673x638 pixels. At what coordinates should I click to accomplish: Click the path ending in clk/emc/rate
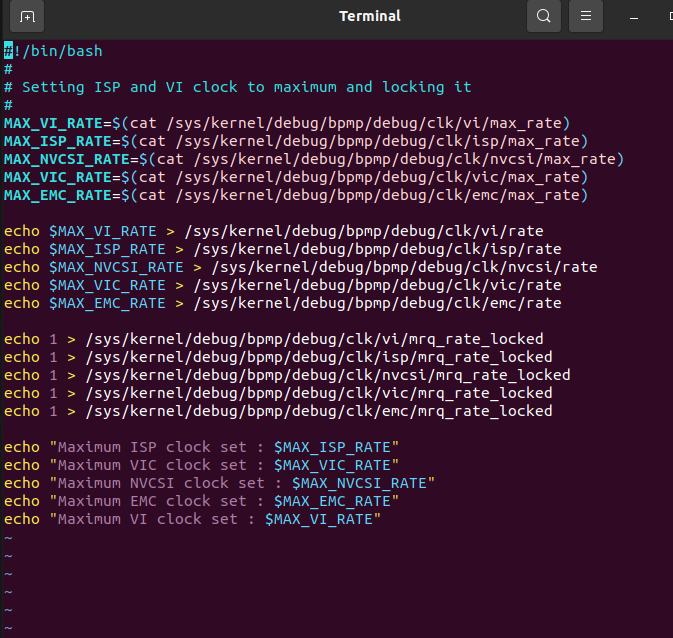(x=377, y=304)
